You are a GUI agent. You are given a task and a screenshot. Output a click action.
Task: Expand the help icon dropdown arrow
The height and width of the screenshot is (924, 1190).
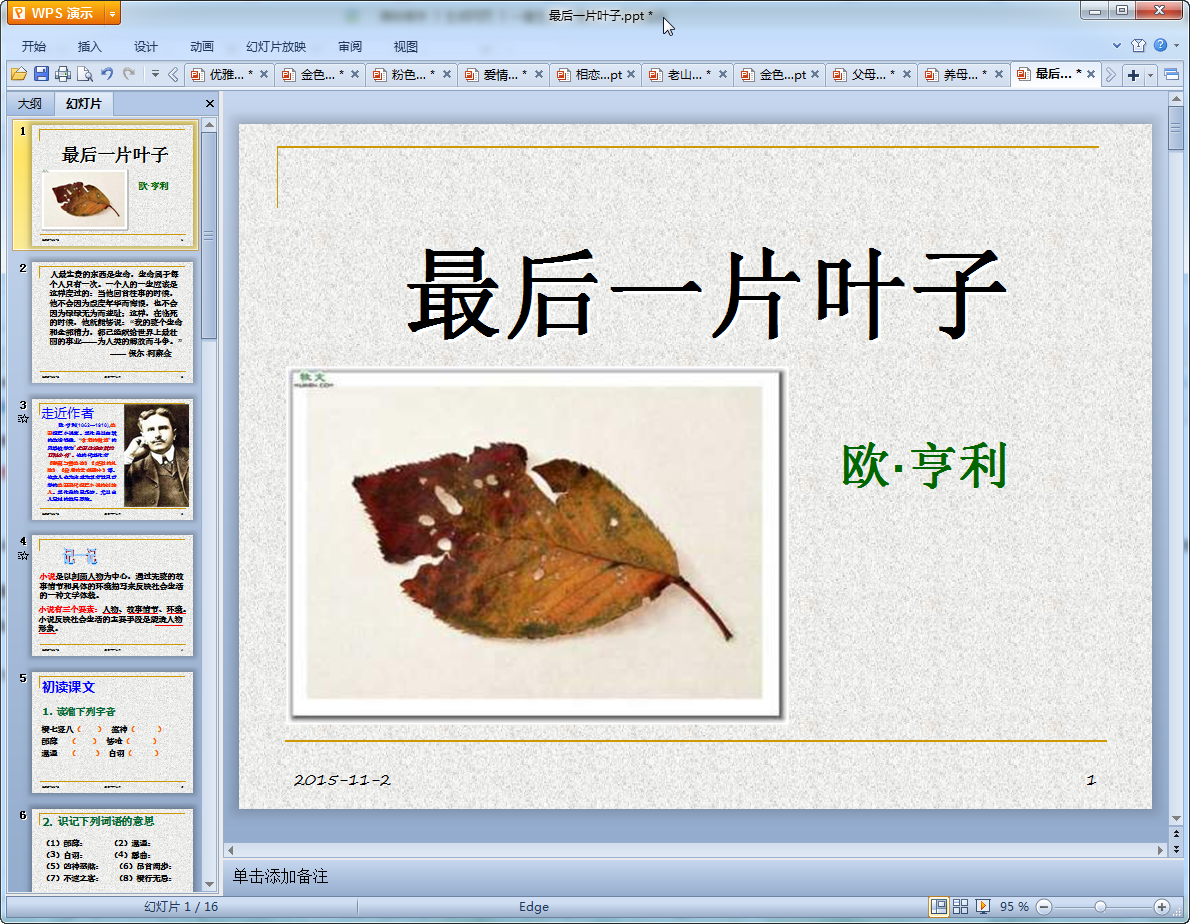(x=1177, y=46)
